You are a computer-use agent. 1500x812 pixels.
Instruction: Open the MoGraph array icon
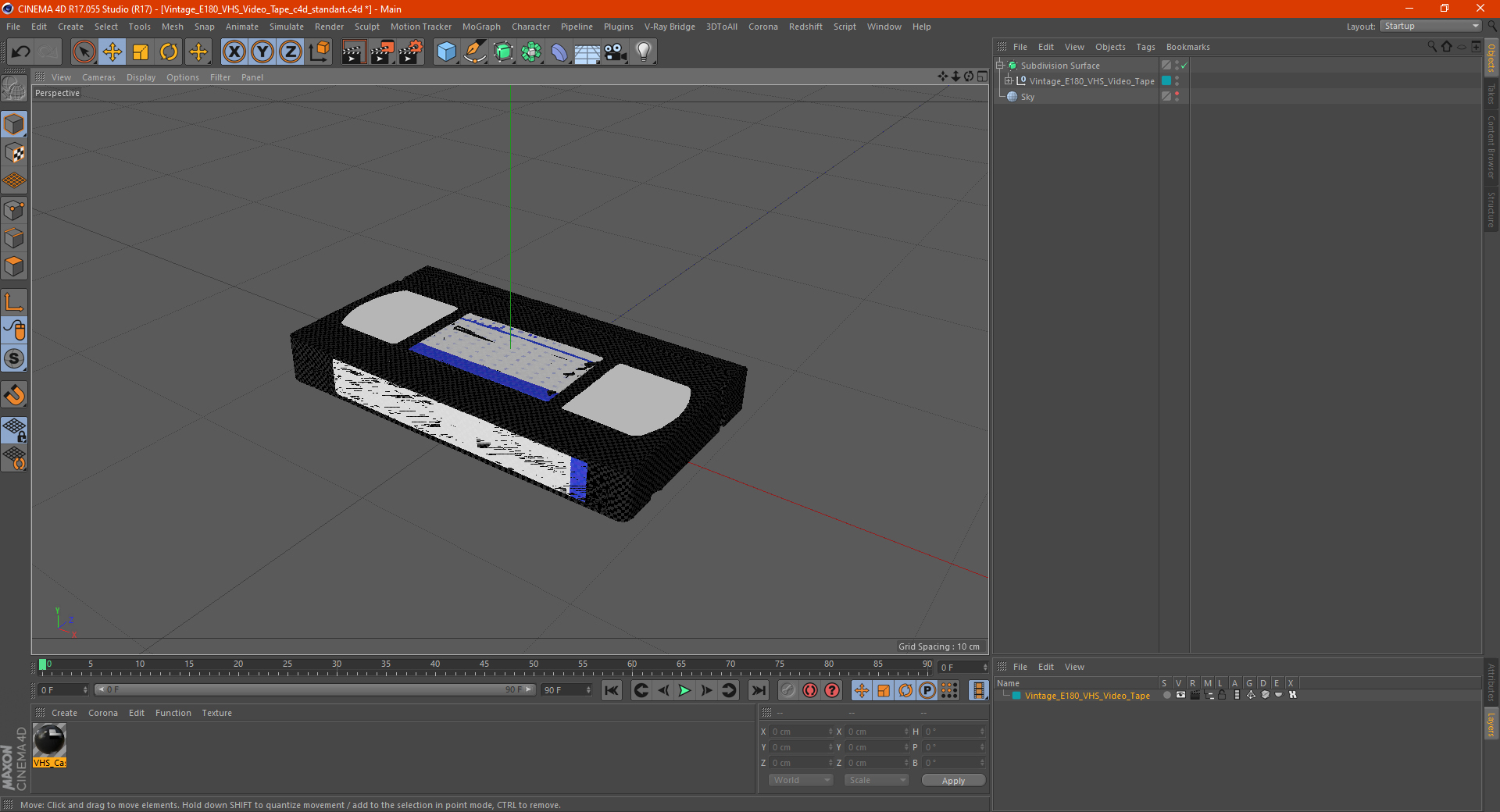click(531, 52)
